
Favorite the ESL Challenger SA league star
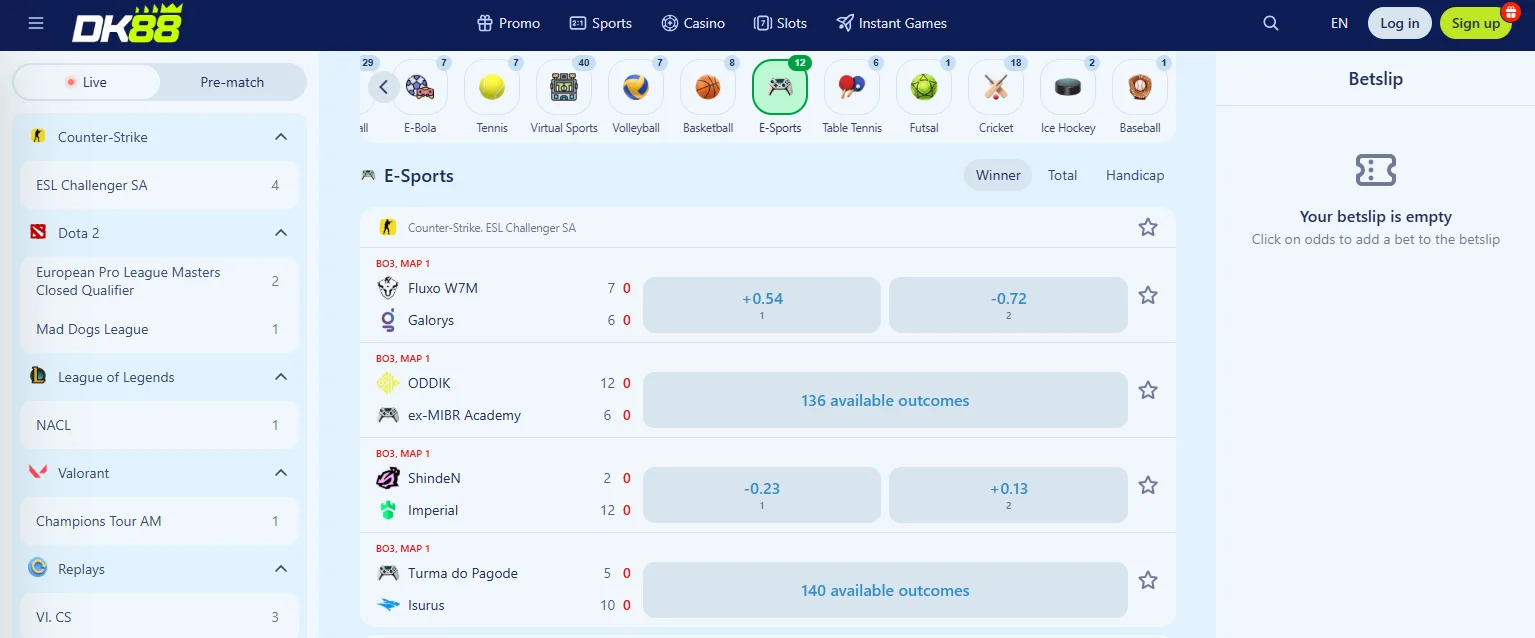click(x=1148, y=227)
